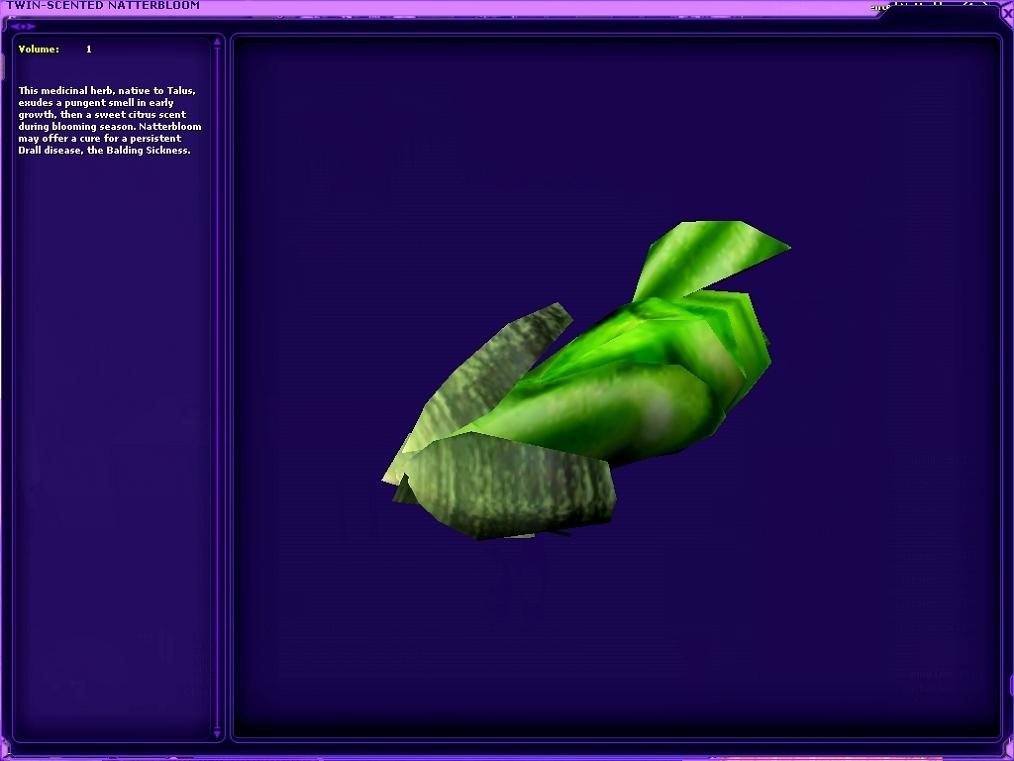The height and width of the screenshot is (761, 1014).
Task: Click the scroll up arrow in description panel
Action: tap(218, 43)
